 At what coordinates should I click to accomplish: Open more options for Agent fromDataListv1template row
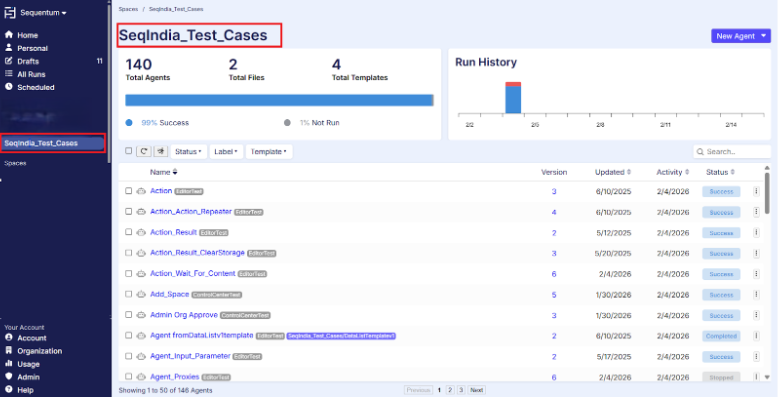coord(756,336)
